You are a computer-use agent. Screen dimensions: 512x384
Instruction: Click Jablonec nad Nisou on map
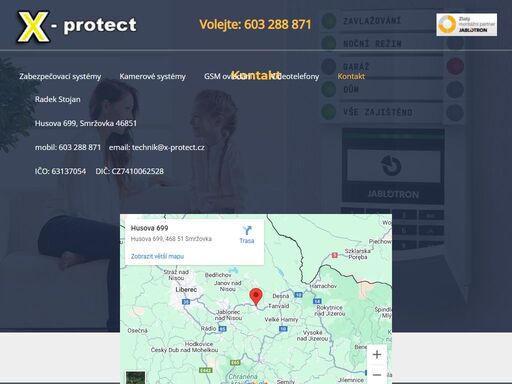pyautogui.click(x=228, y=315)
